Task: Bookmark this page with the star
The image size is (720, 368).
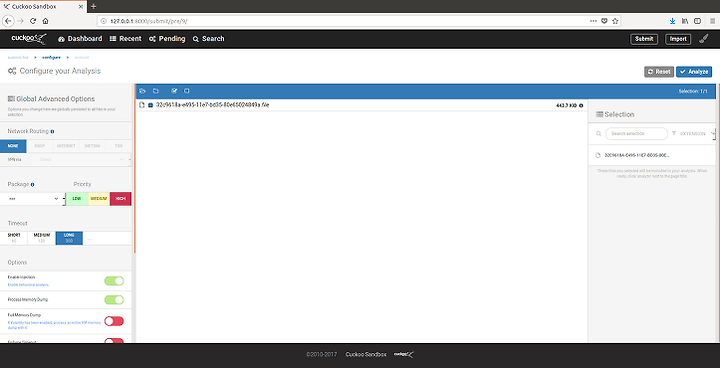Action: [x=615, y=21]
